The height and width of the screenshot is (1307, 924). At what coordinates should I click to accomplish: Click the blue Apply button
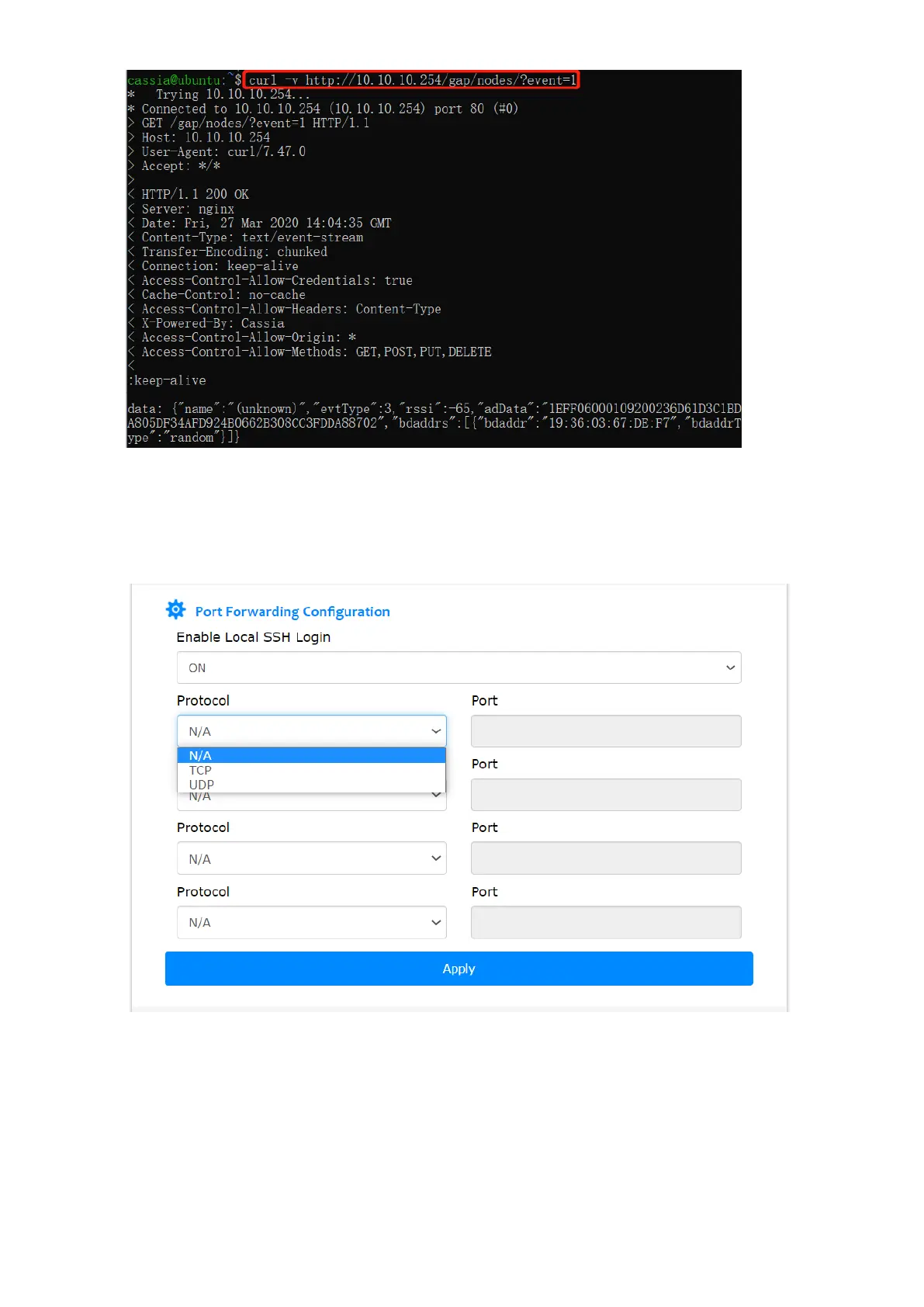point(459,969)
